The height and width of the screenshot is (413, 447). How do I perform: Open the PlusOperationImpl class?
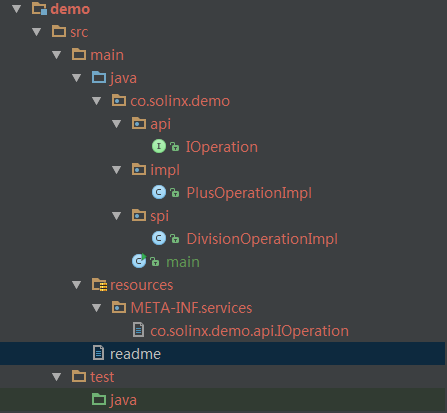(249, 193)
